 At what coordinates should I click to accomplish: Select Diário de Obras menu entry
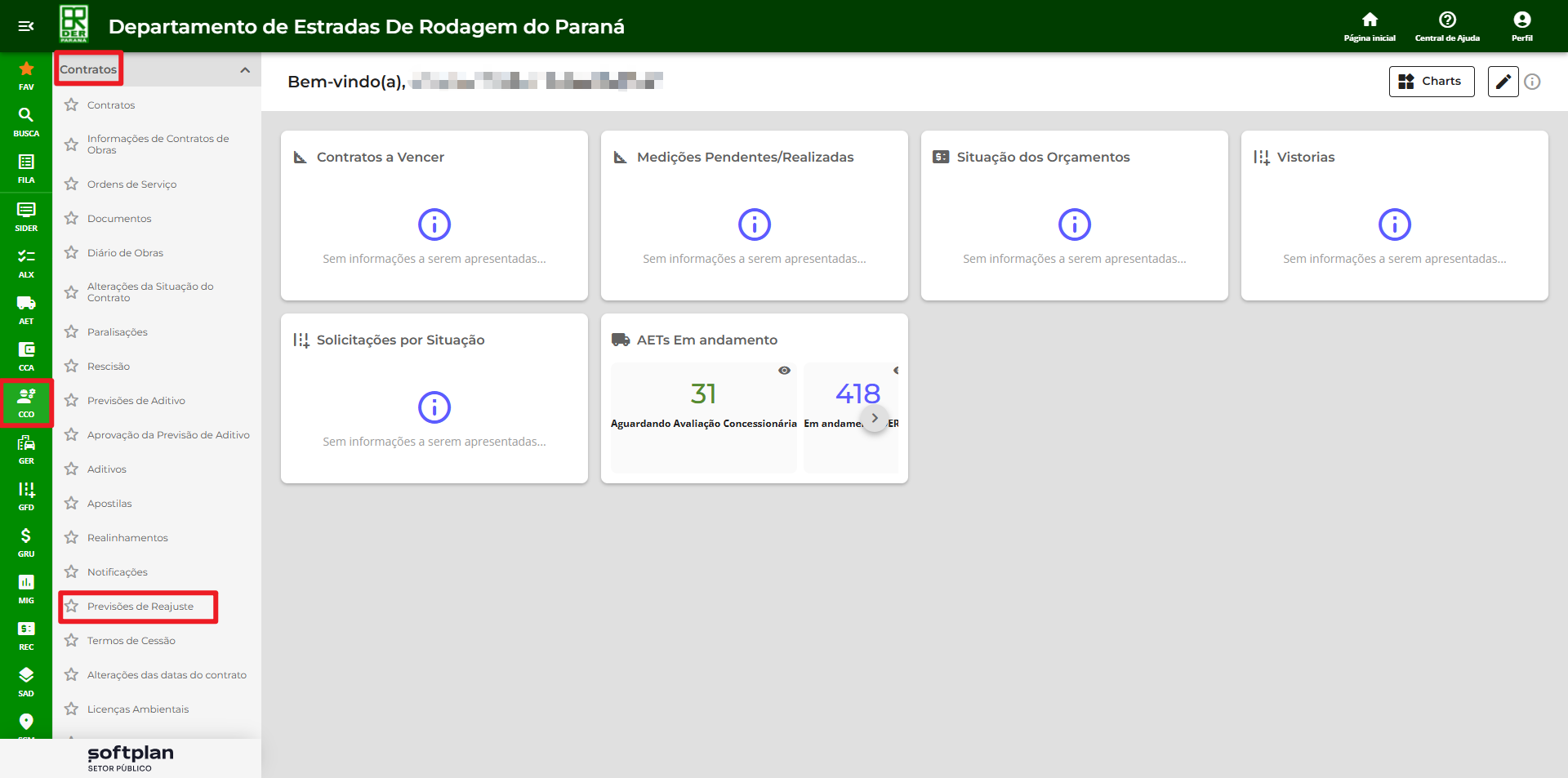pyautogui.click(x=125, y=253)
